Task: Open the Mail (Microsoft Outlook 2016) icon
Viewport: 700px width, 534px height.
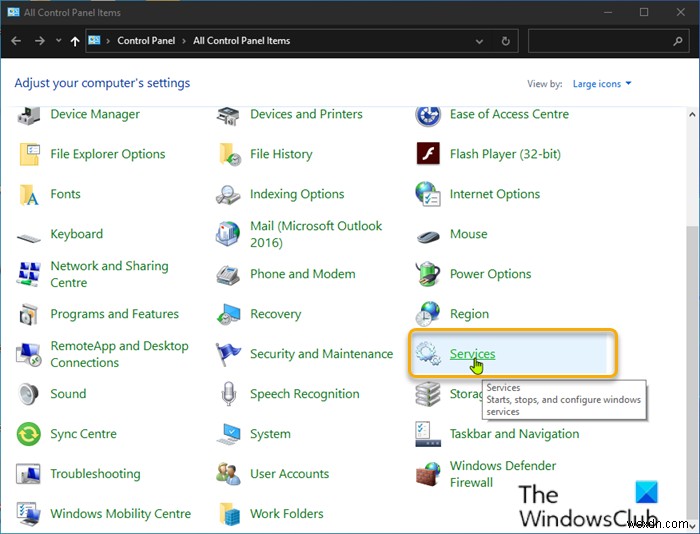Action: (228, 234)
